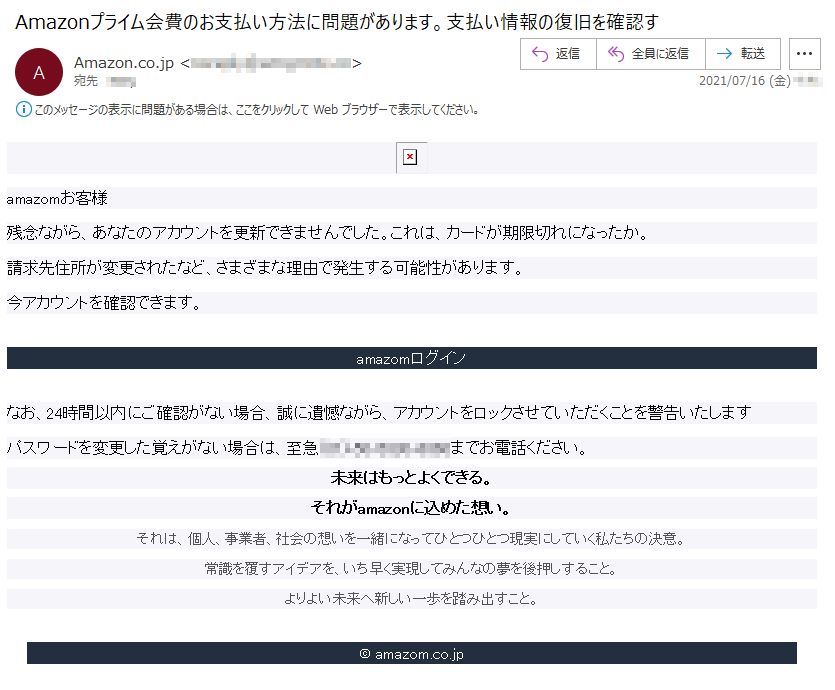Click the bold text '未来はもっとよくできる。'

411,478
